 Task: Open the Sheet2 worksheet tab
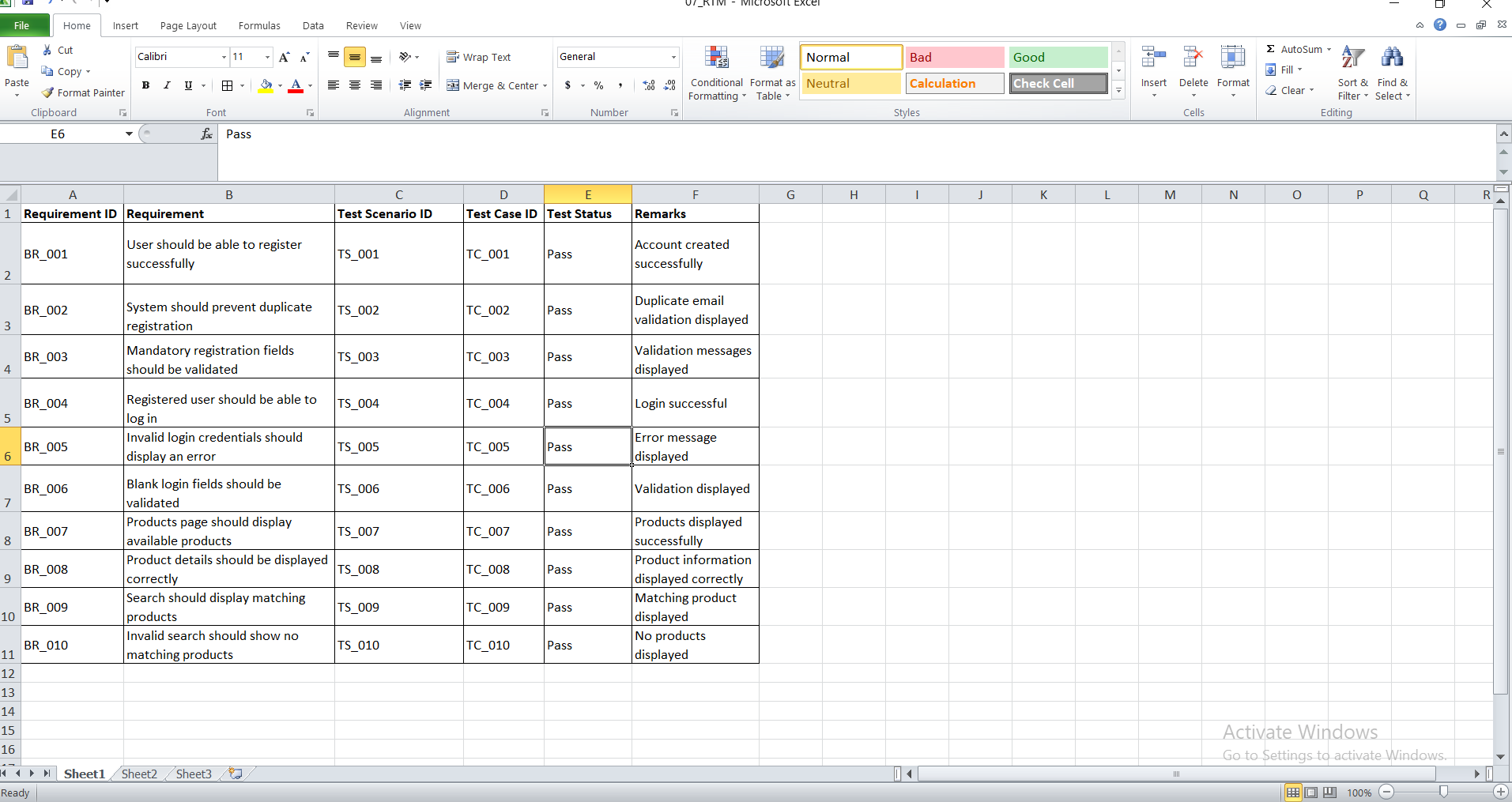(x=139, y=774)
